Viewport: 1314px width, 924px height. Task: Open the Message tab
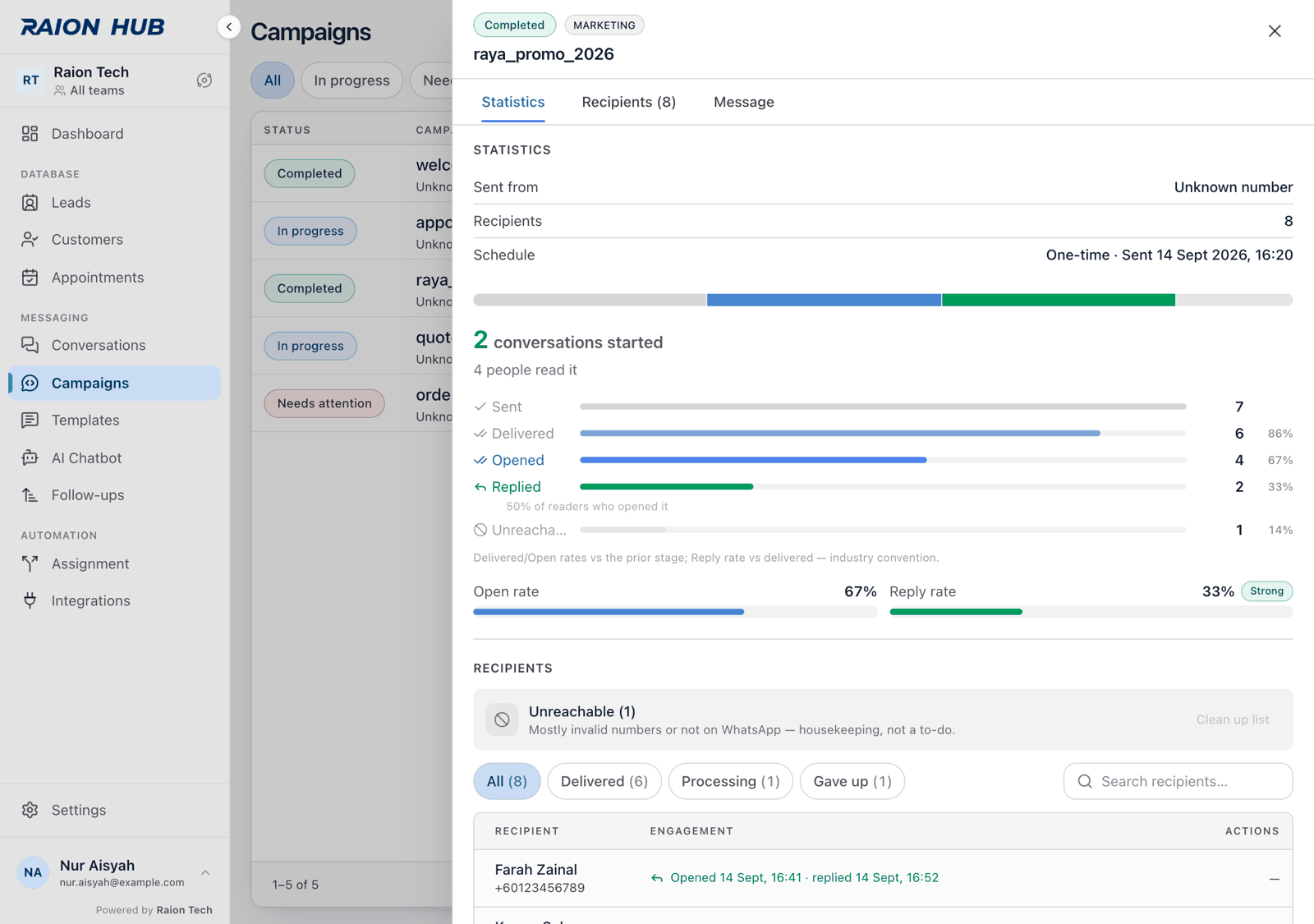click(744, 102)
